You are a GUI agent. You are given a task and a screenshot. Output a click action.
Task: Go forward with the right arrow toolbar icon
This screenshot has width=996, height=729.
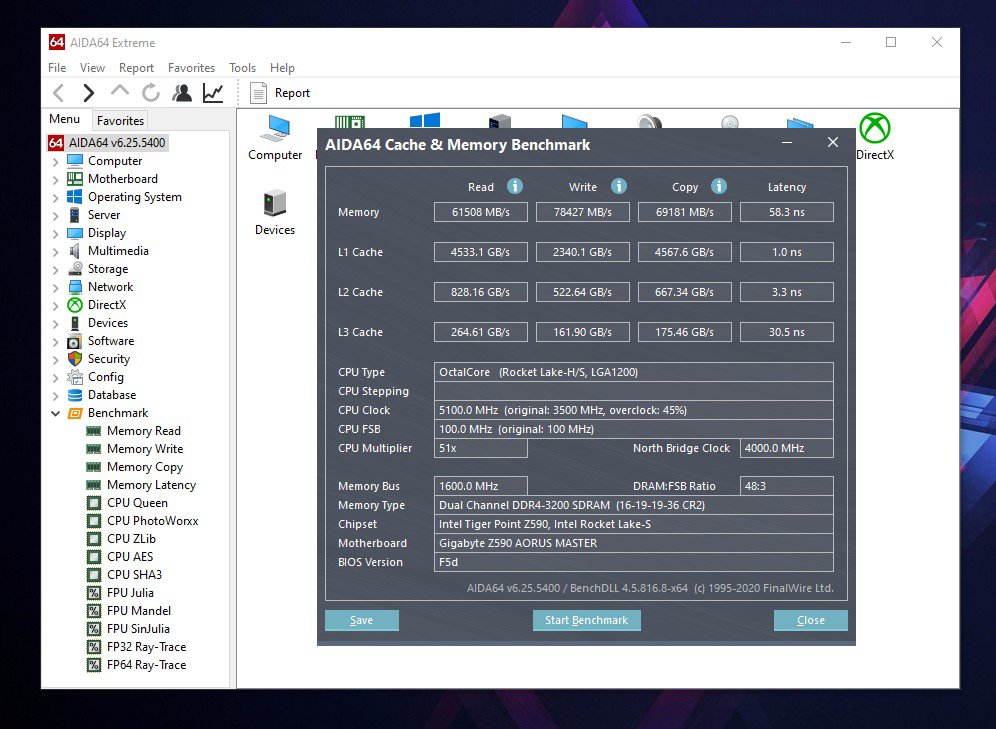(x=88, y=93)
